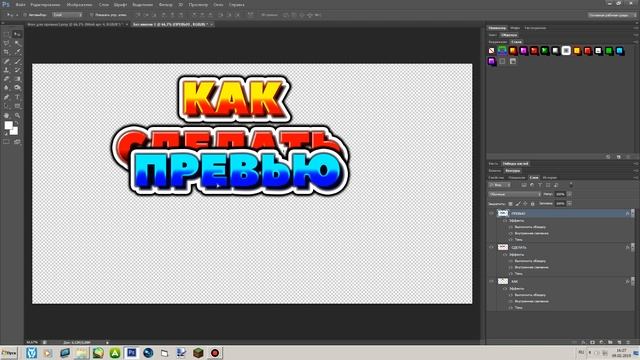
Task: Click the layer opacity value field
Action: pyautogui.click(x=560, y=194)
